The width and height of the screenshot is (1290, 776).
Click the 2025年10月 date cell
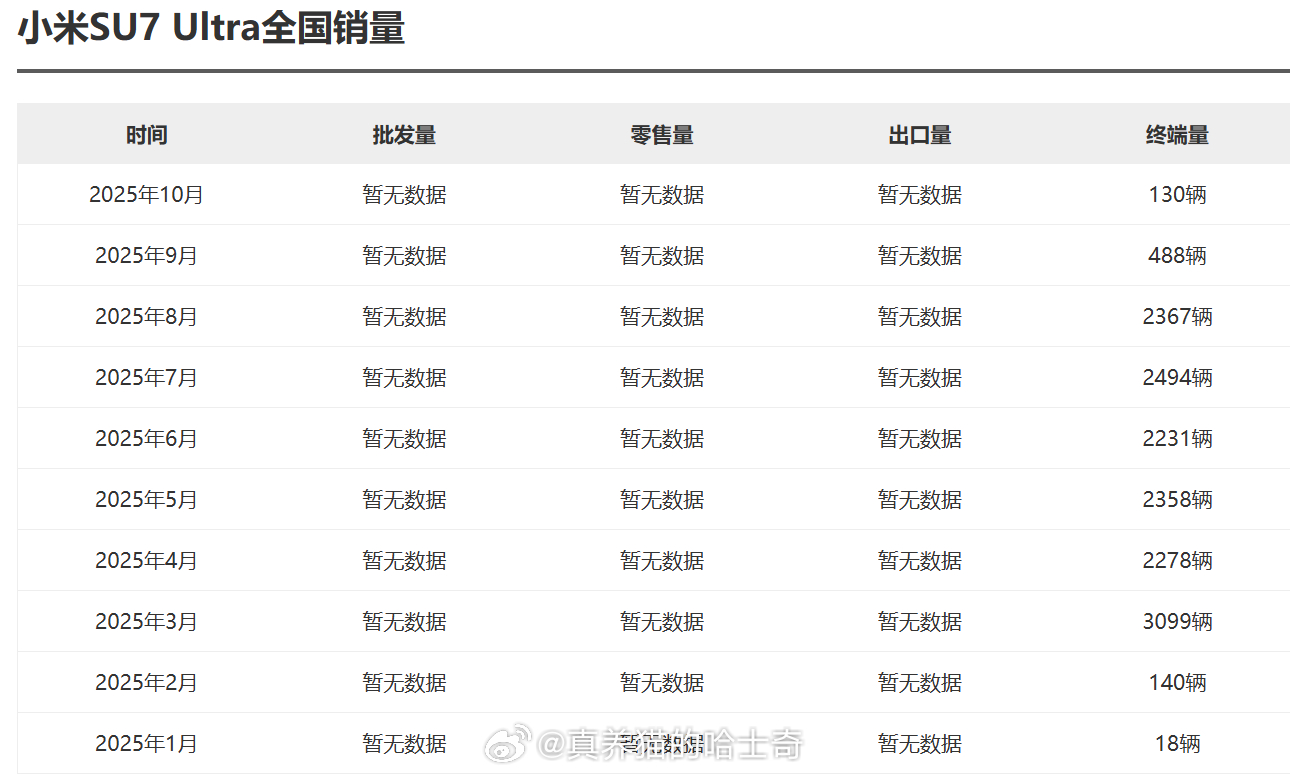(147, 195)
